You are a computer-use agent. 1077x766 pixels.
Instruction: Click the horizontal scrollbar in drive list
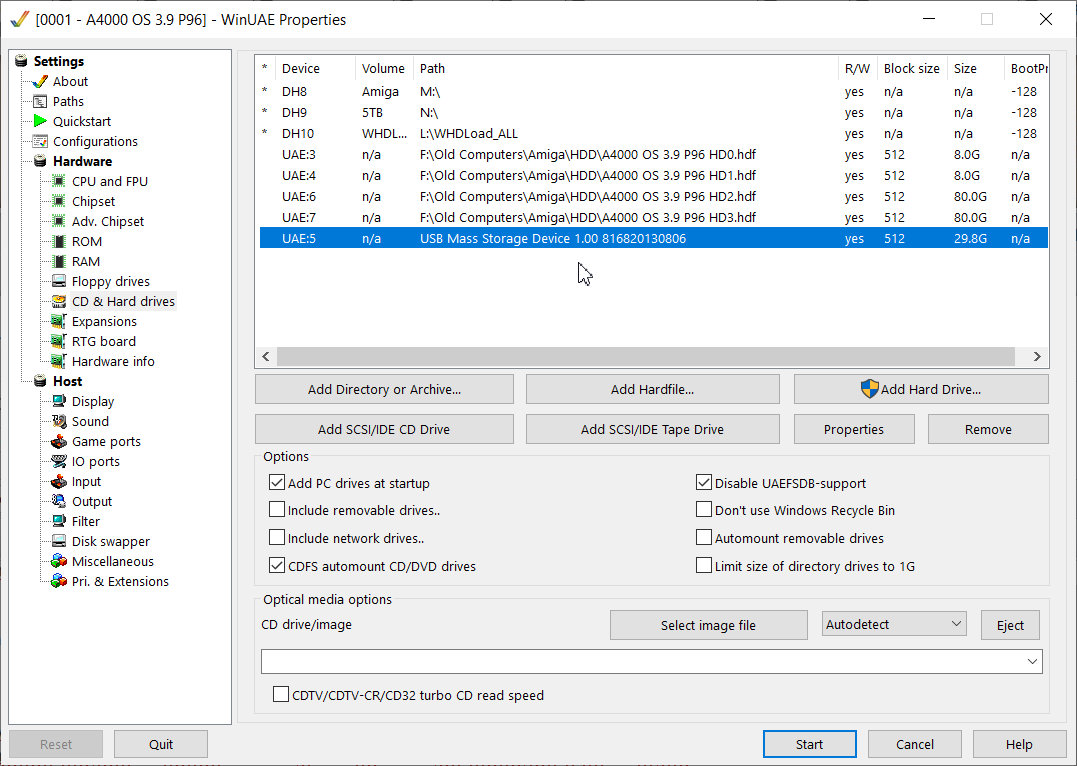pos(646,357)
